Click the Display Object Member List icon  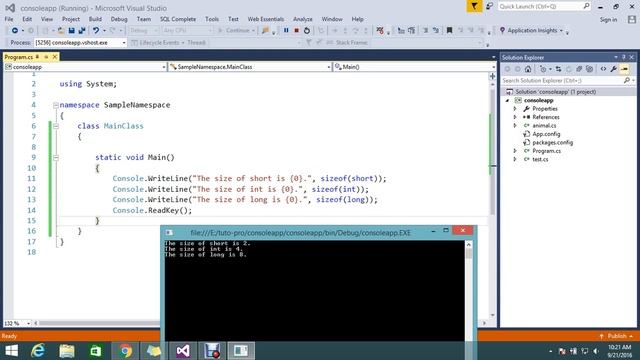[401, 31]
